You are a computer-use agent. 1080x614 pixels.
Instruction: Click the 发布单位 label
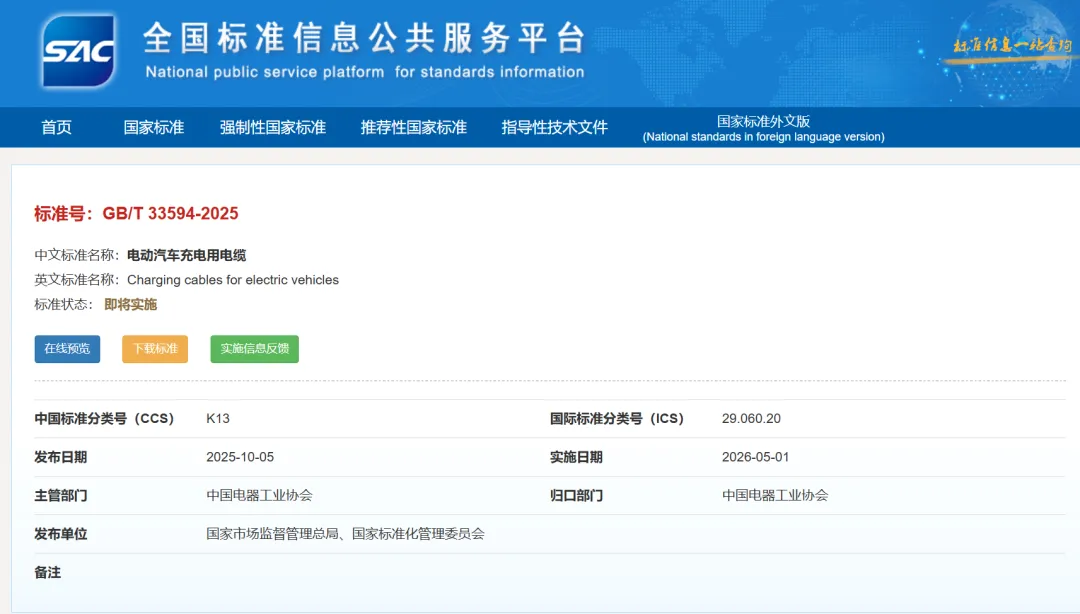coord(61,534)
